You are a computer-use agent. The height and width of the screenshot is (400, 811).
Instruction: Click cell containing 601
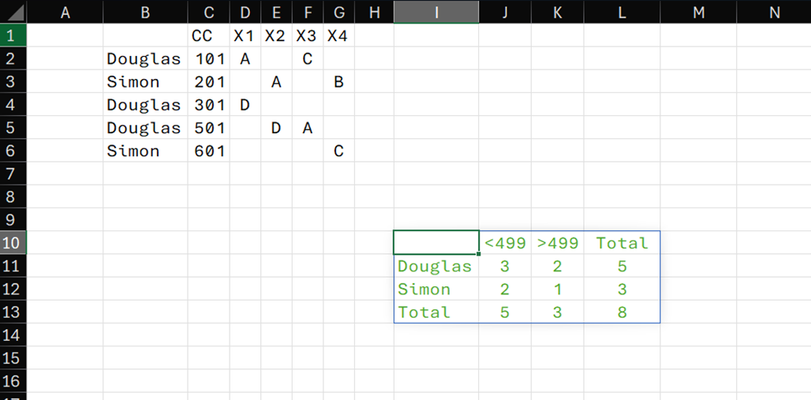tap(208, 151)
